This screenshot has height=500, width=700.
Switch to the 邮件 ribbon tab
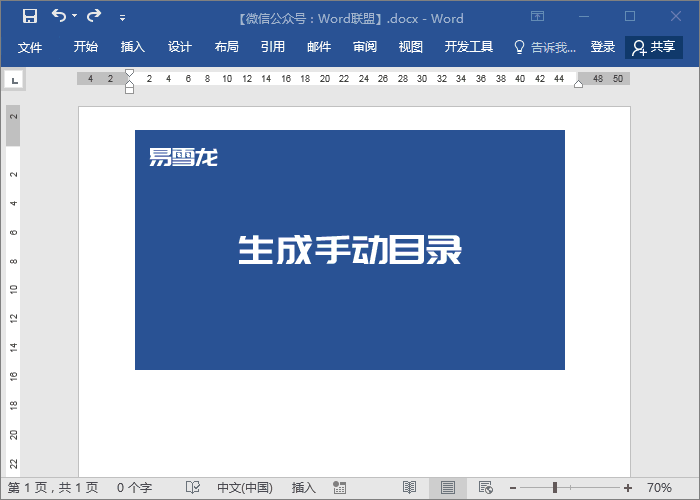pyautogui.click(x=319, y=46)
